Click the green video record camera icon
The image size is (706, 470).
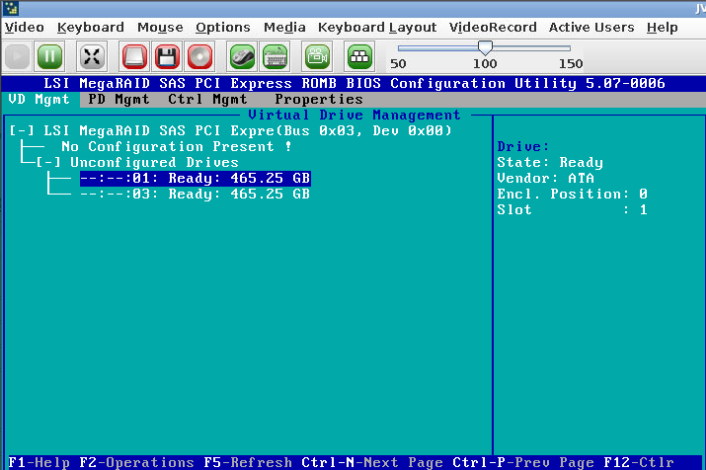tap(318, 56)
